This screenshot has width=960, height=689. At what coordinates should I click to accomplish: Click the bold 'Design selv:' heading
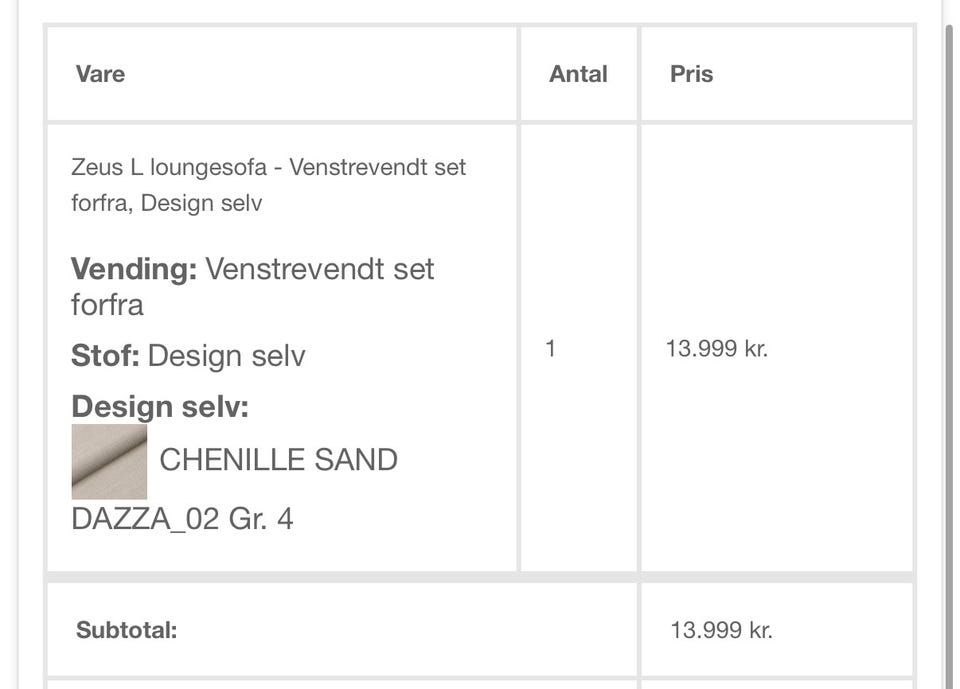point(160,407)
